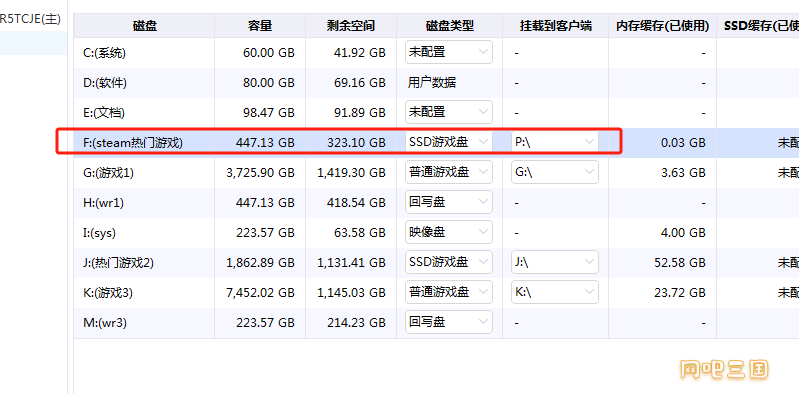The height and width of the screenshot is (394, 799).
Task: Open 回写盘 dropdown for H:(wr1)
Action: 449,202
